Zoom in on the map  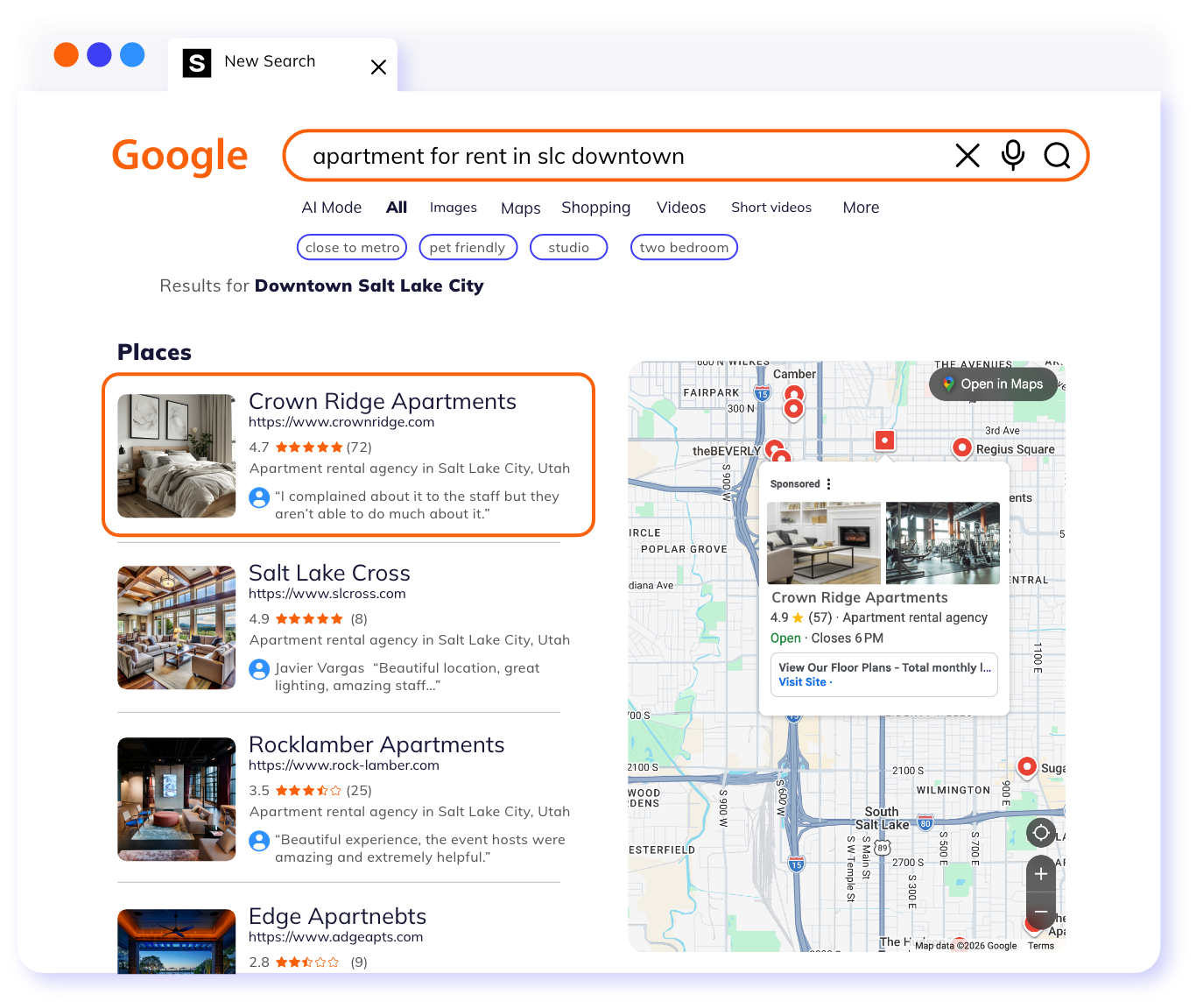1041,874
